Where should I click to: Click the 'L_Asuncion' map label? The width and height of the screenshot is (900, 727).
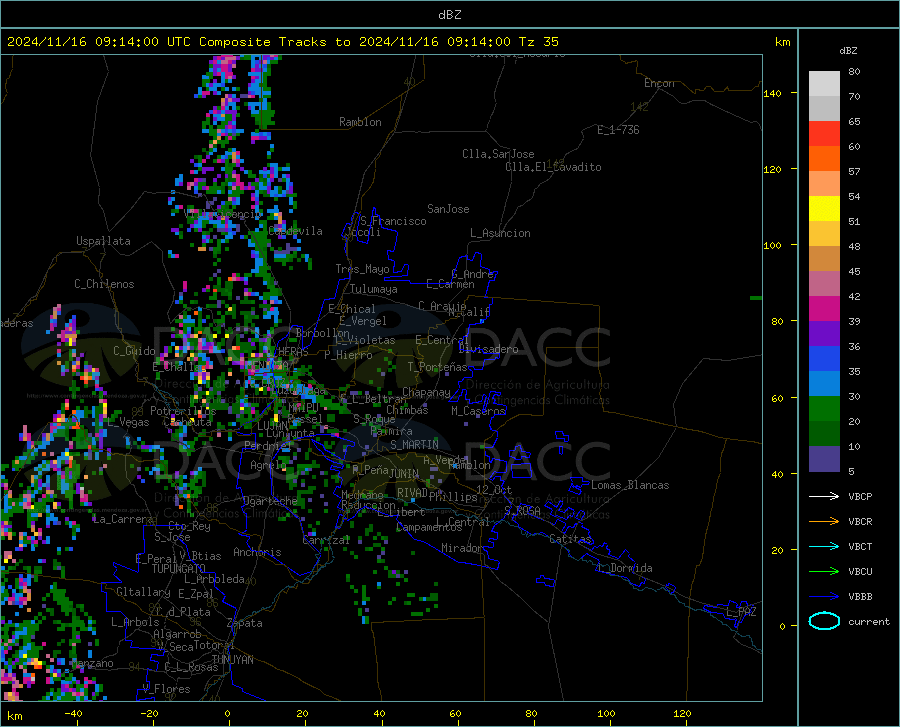click(500, 233)
